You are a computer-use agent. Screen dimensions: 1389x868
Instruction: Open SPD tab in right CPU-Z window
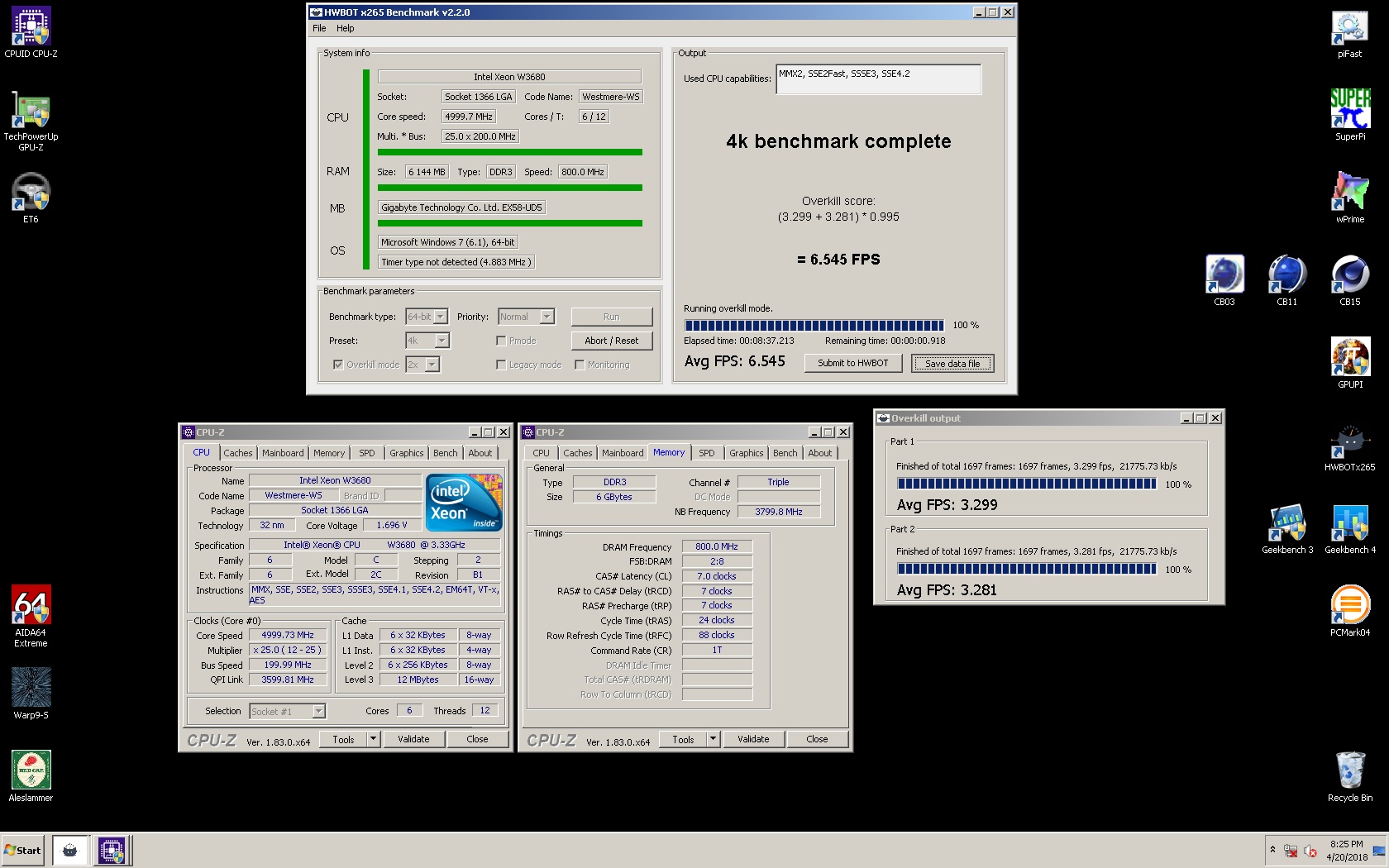coord(707,453)
